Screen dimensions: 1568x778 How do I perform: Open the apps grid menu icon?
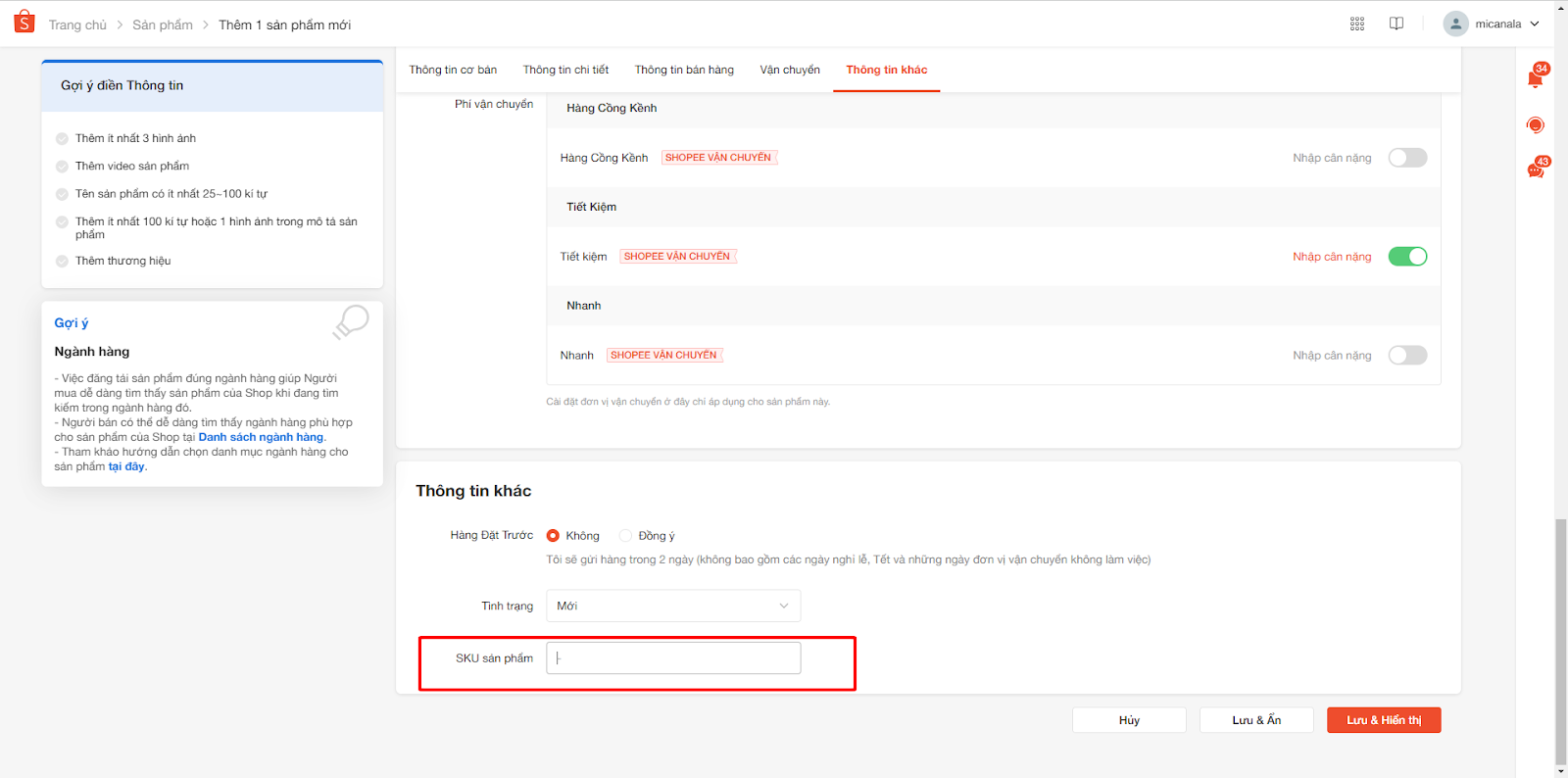point(1357,24)
